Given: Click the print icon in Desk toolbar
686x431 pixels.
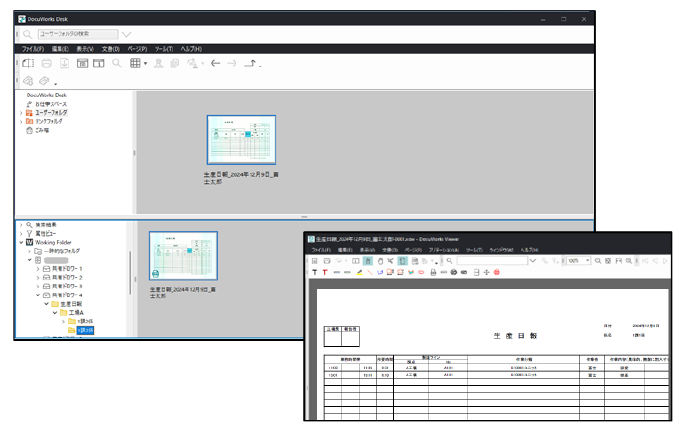Looking at the screenshot, I should click(46, 64).
